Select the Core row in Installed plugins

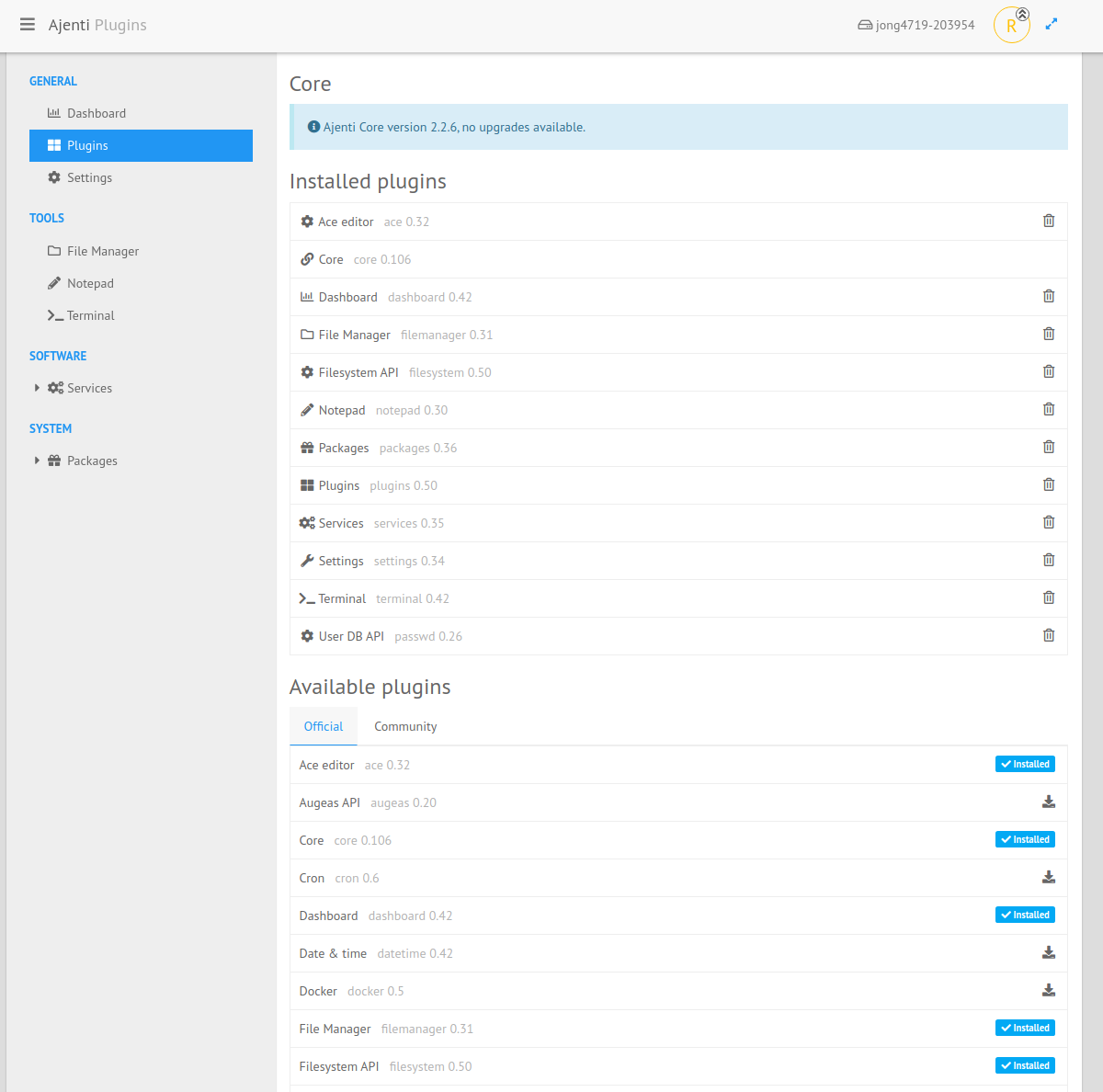(678, 259)
